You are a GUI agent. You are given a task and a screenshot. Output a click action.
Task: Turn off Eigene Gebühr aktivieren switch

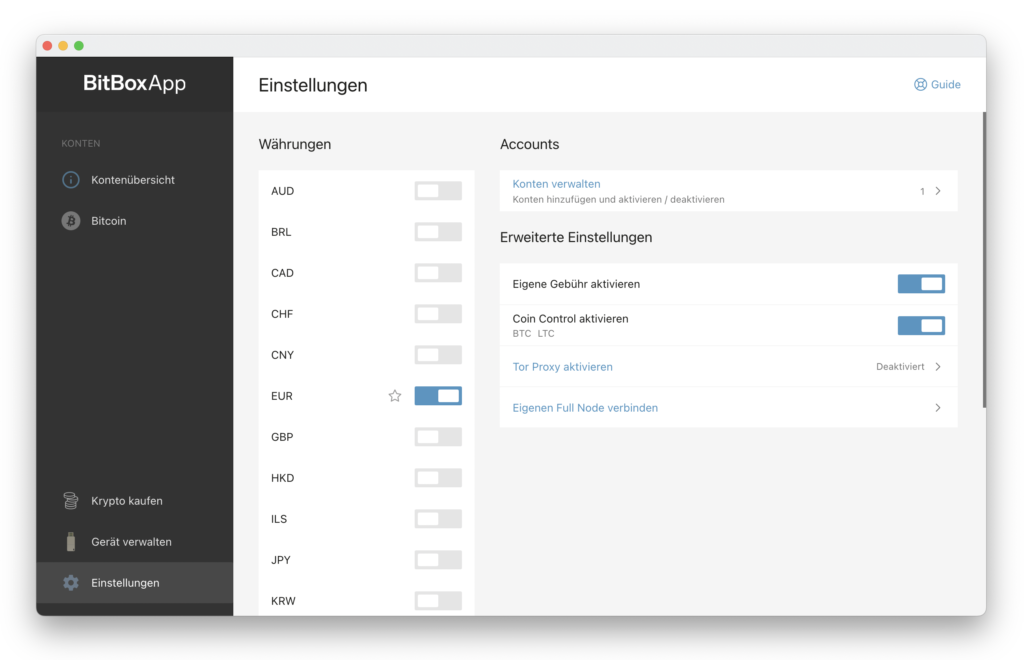tap(921, 284)
